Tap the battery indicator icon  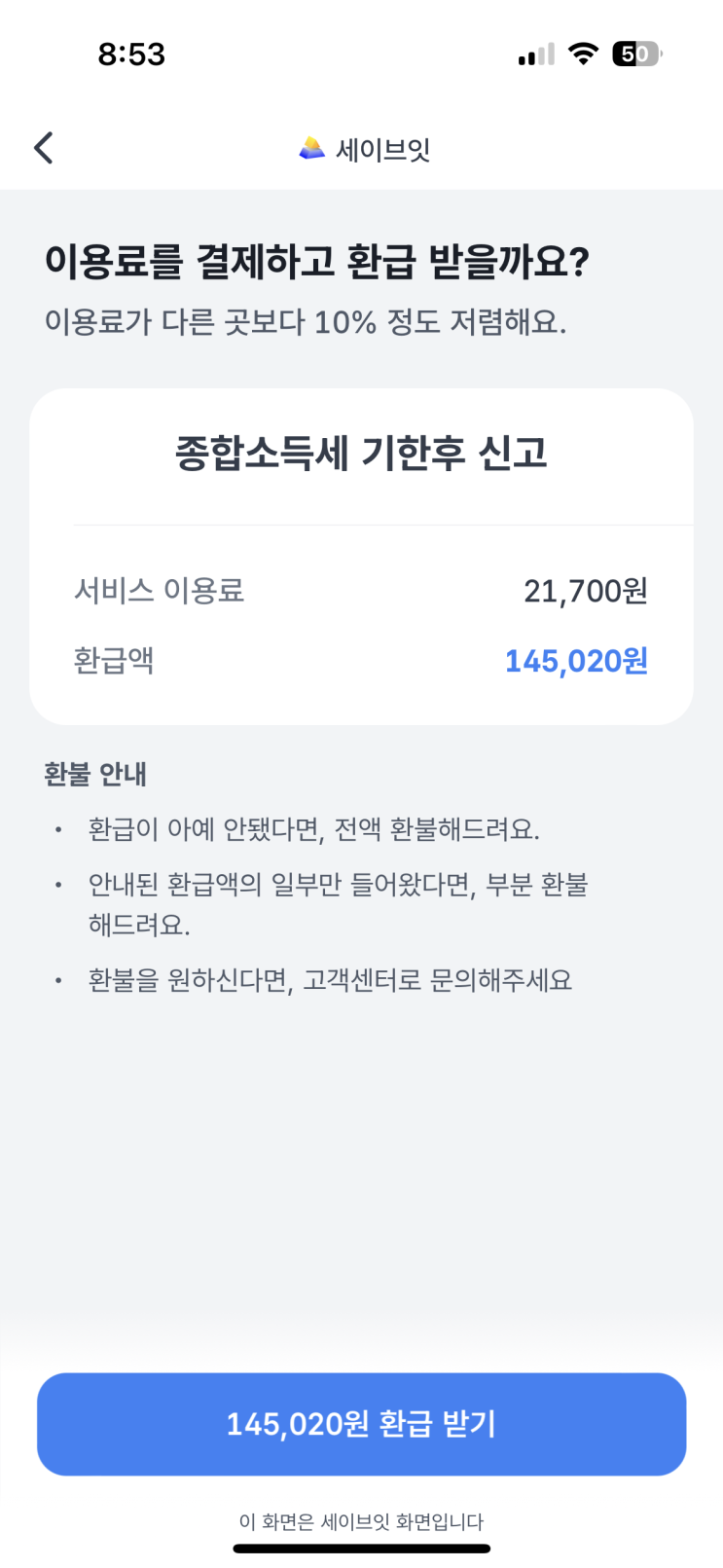point(636,54)
